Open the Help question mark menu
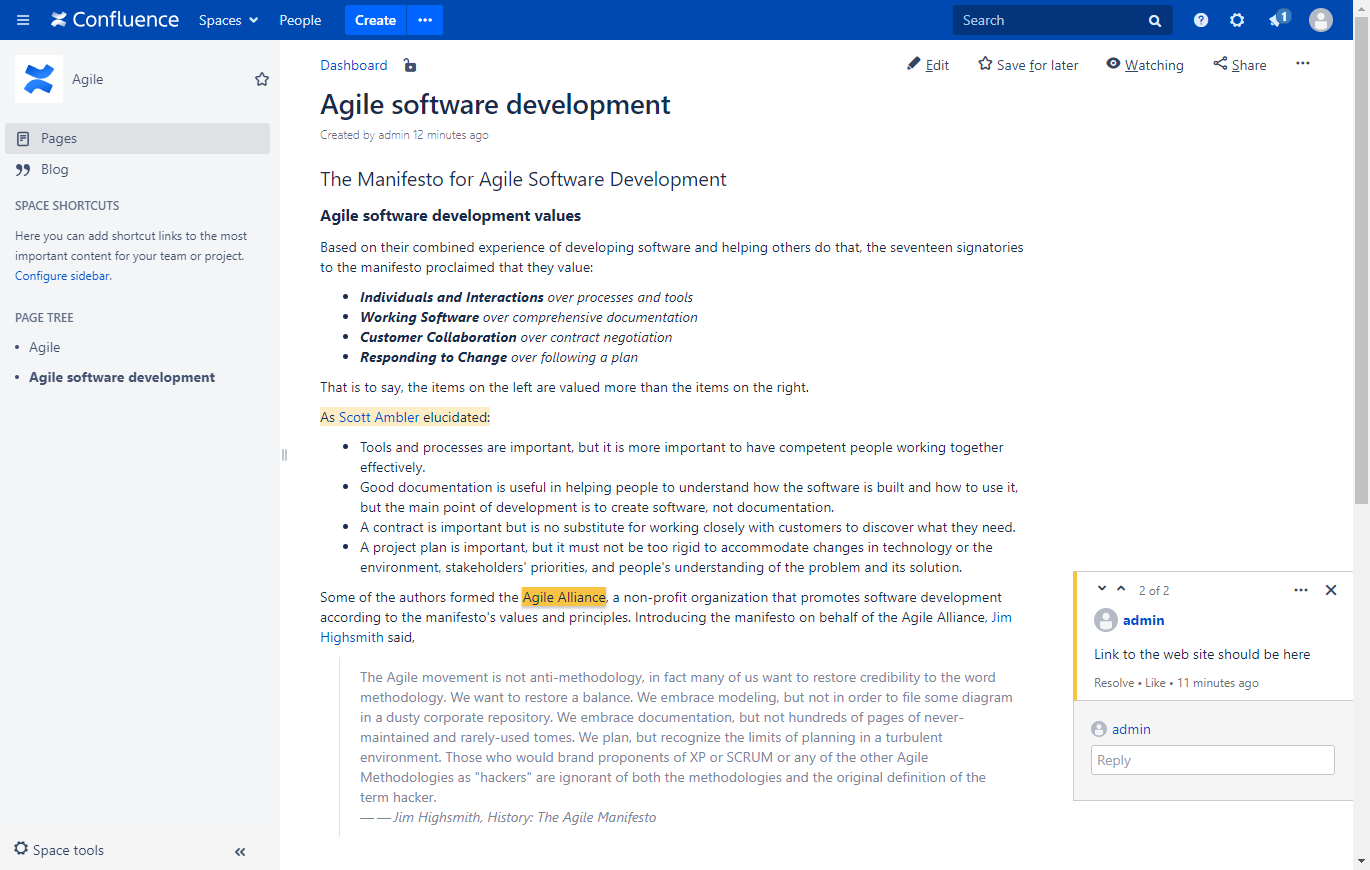The height and width of the screenshot is (870, 1370). coord(1201,20)
